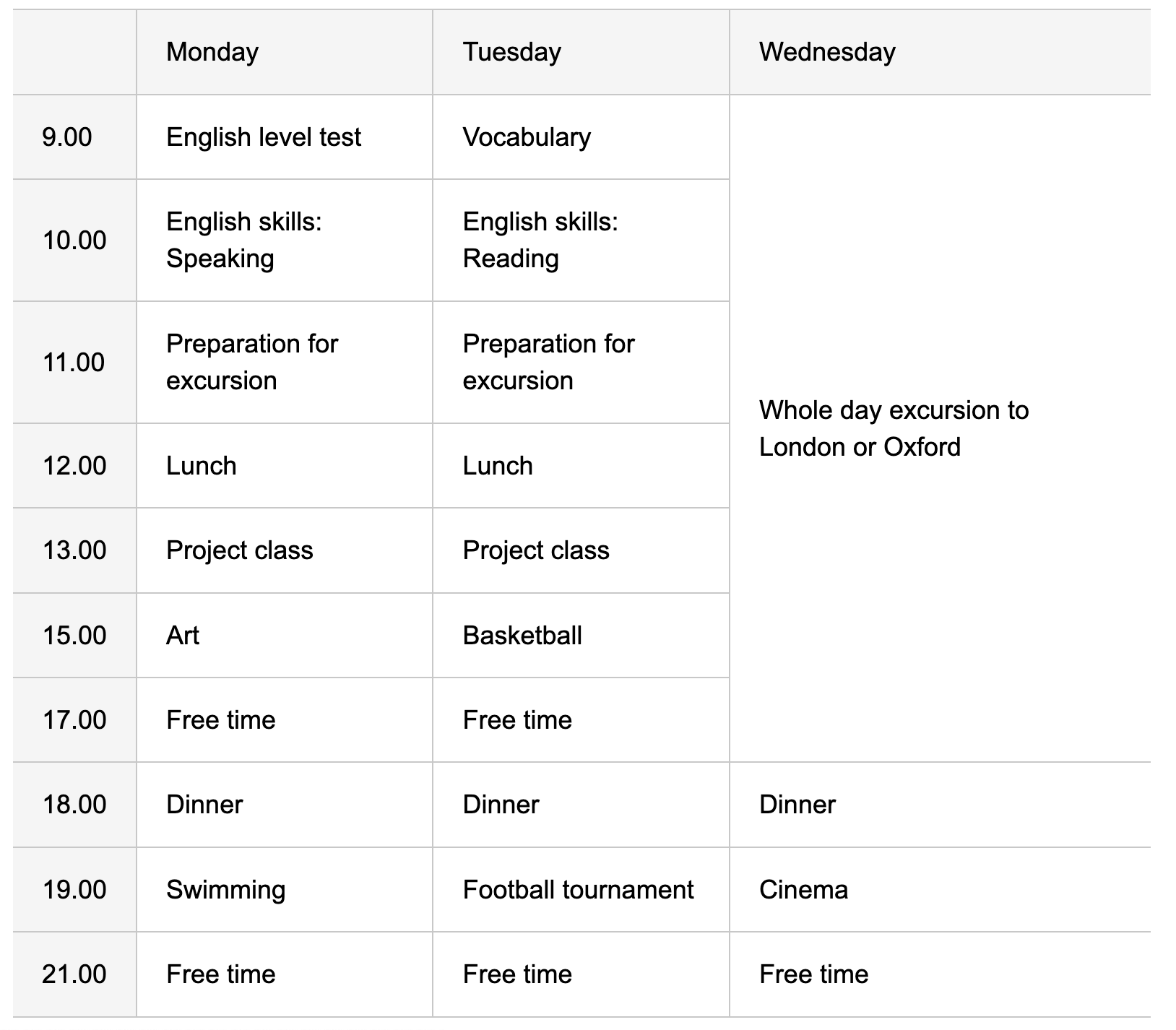Click the Vocabulary cell
The image size is (1176, 1030).
click(527, 137)
